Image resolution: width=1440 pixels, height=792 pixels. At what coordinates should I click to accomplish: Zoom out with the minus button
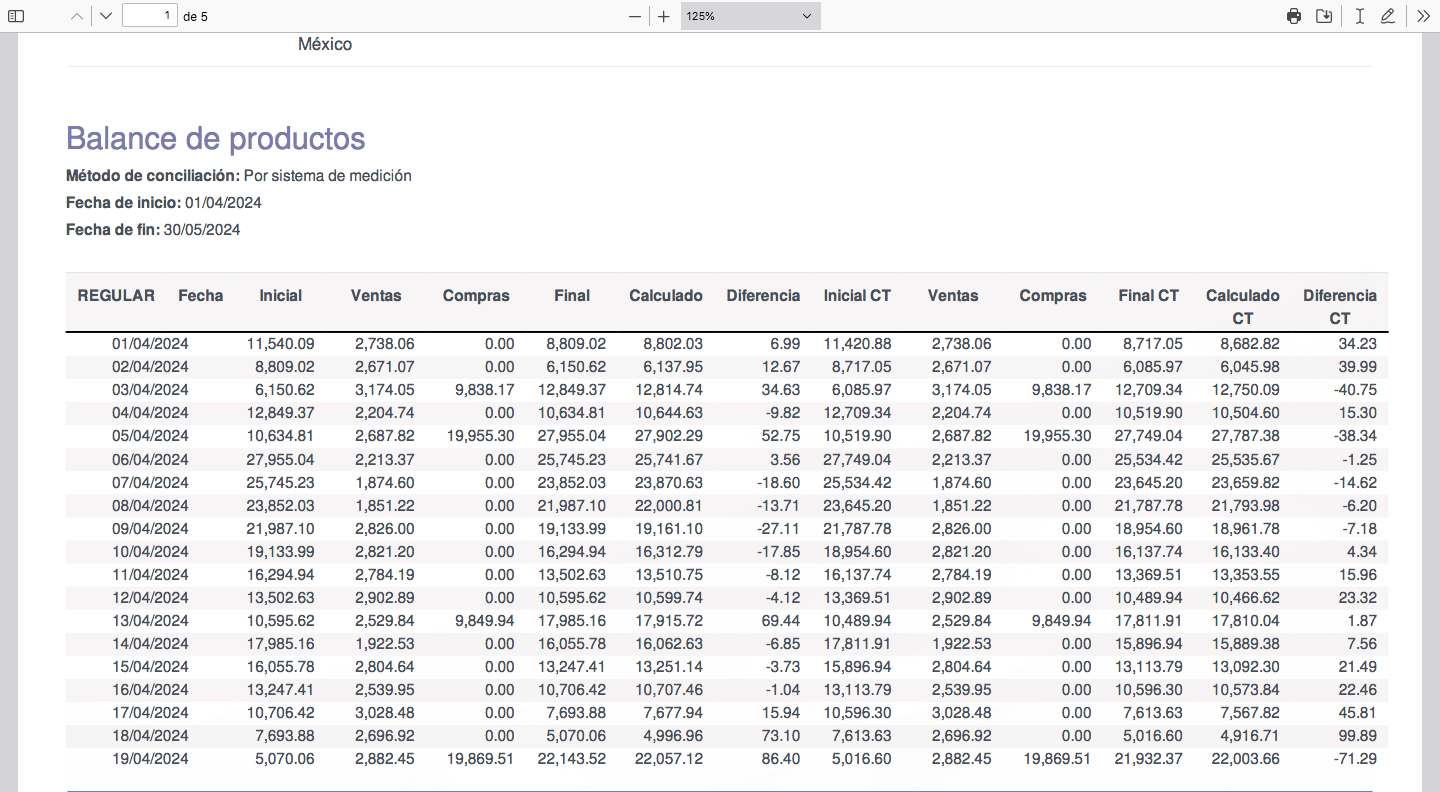pyautogui.click(x=634, y=16)
